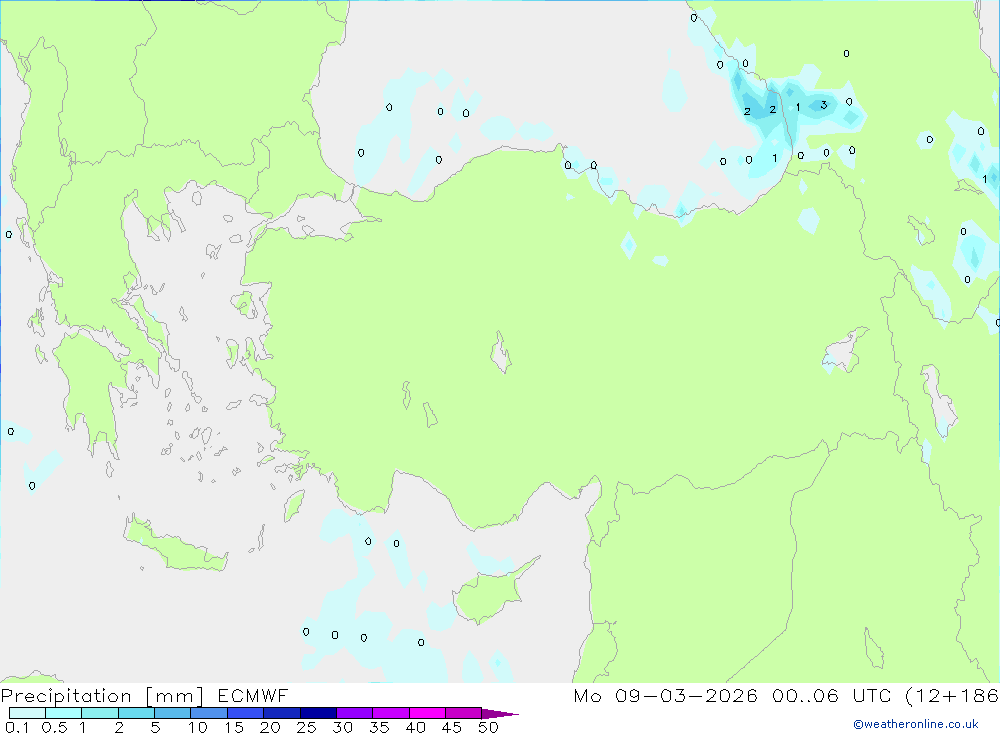1000x733 pixels.
Task: Click the '10' legend scale label
Action: 198,727
